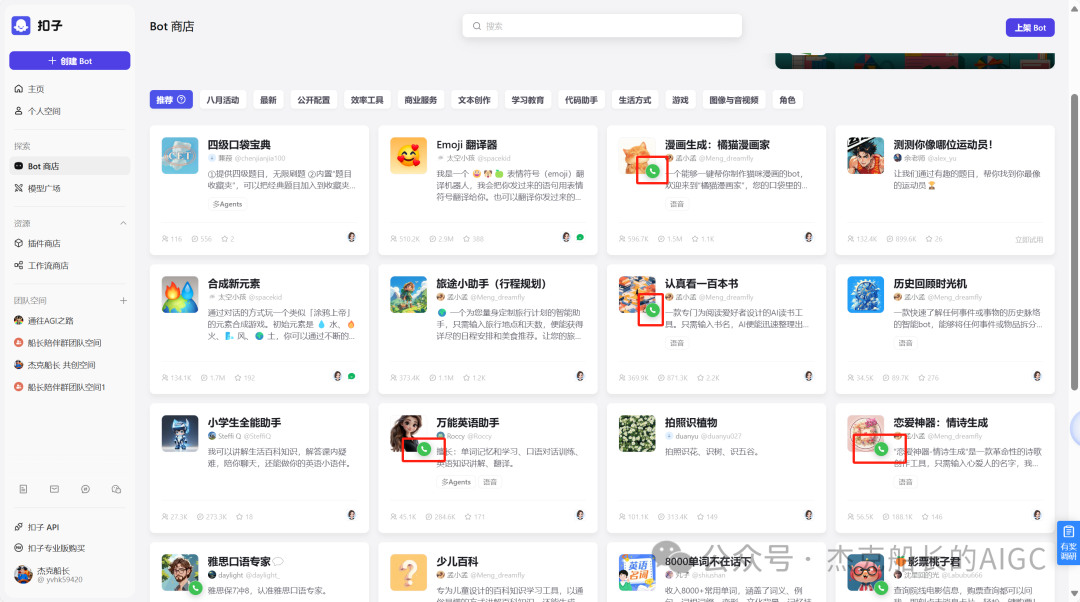Click the mail icon in sidebar footer

coord(54,489)
